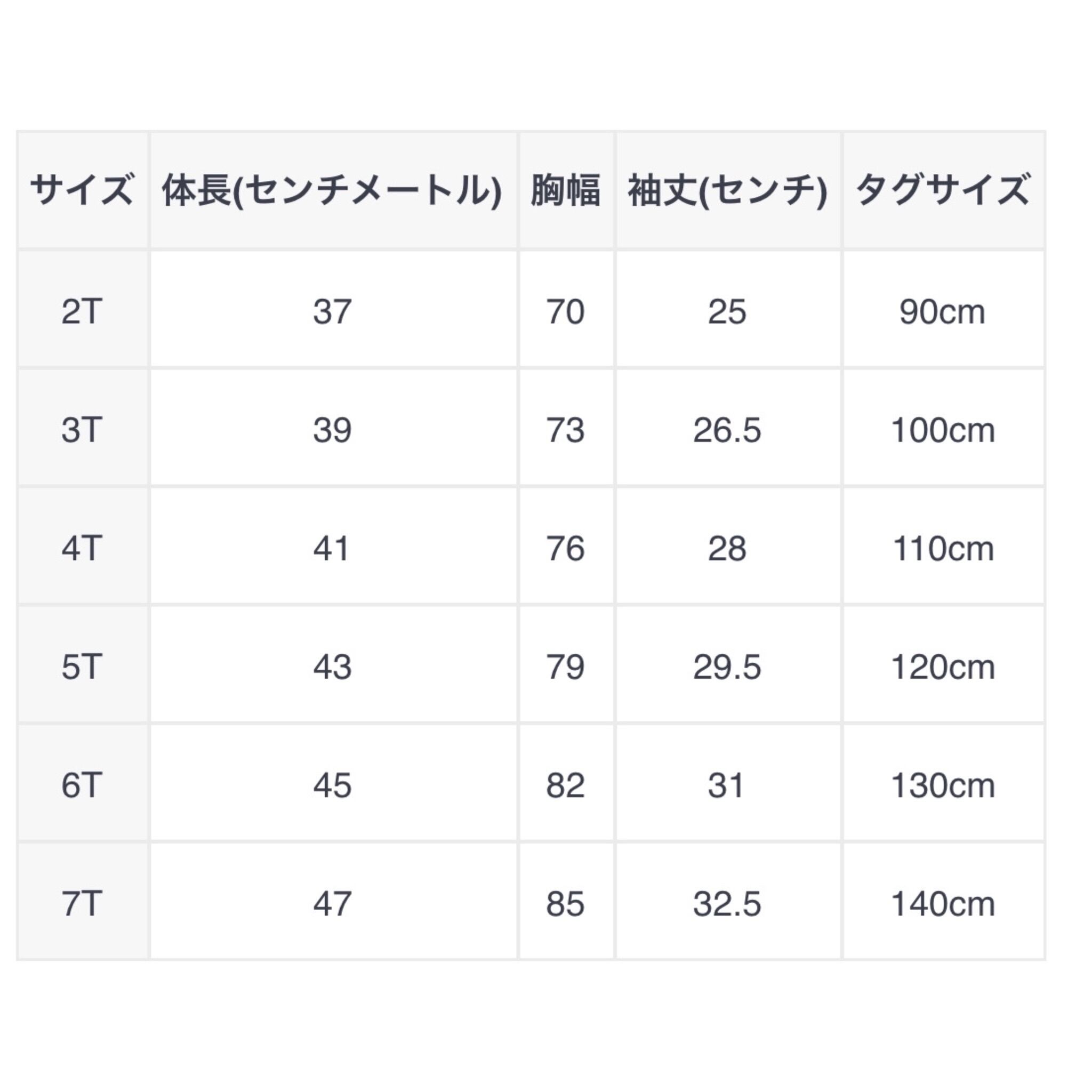Click the 85 chest width value
Screen dimensions: 1092x1092
(565, 904)
